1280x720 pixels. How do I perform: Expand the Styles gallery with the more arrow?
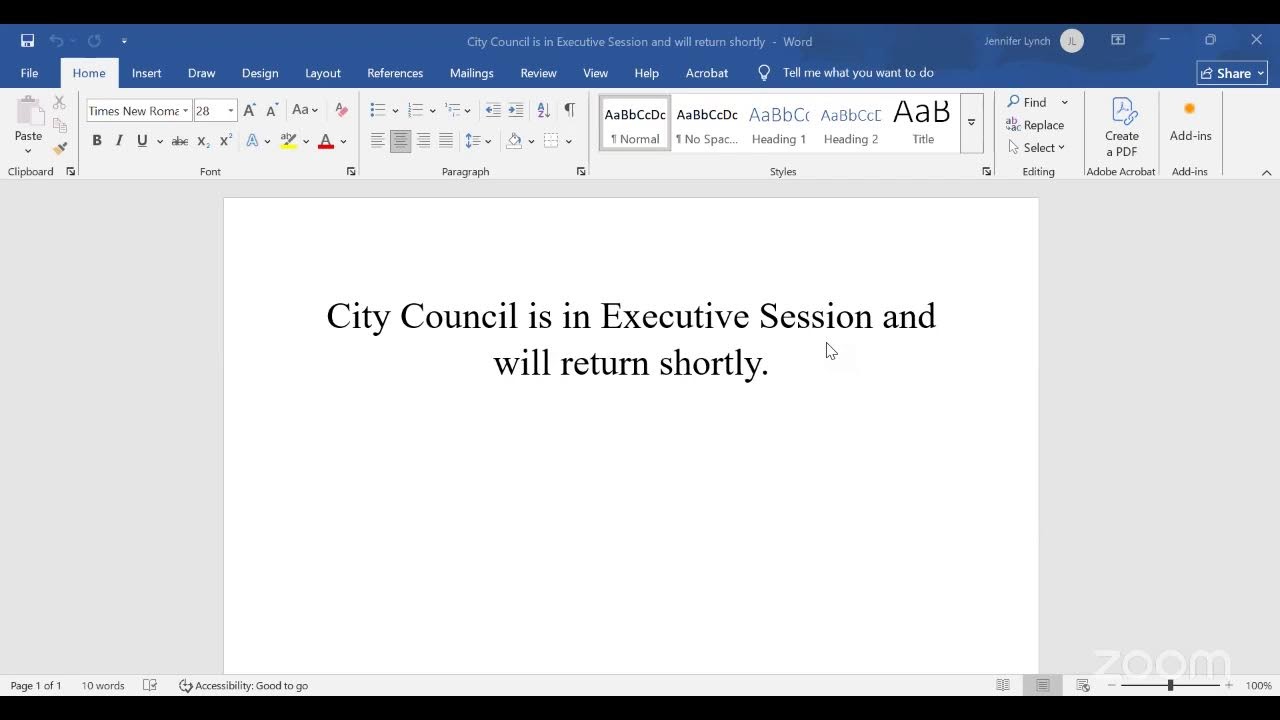pyautogui.click(x=971, y=123)
